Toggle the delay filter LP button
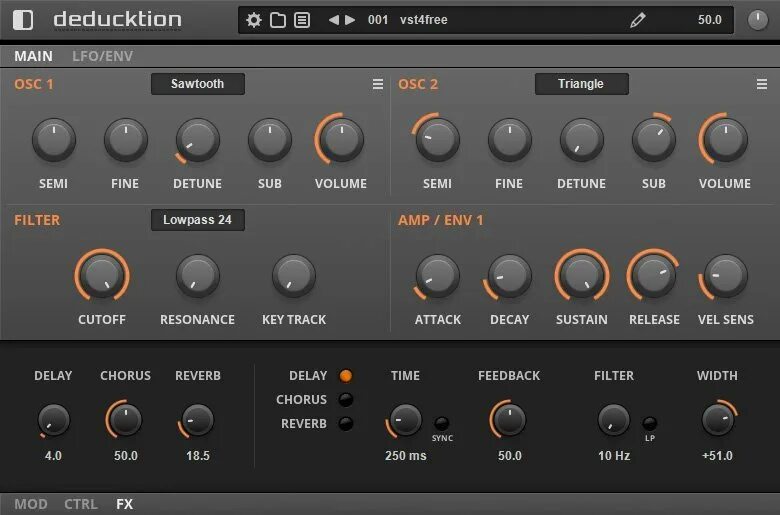 (650, 423)
